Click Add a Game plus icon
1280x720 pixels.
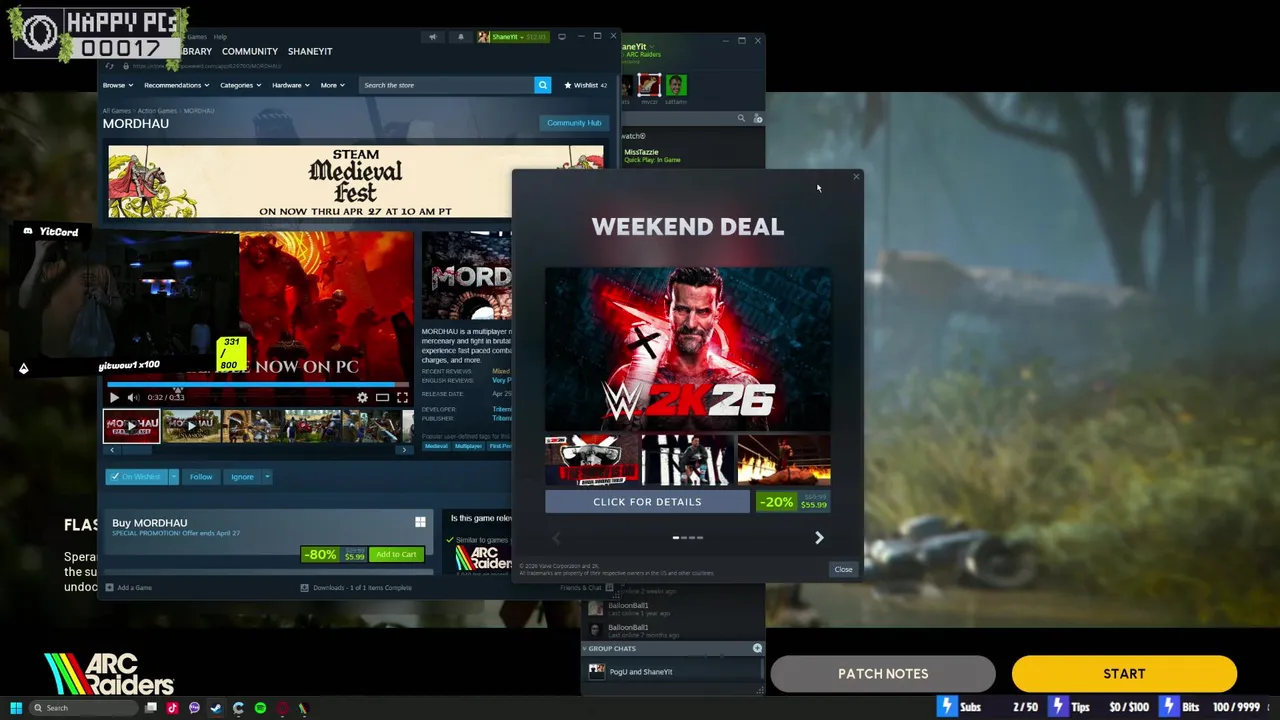tap(110, 588)
